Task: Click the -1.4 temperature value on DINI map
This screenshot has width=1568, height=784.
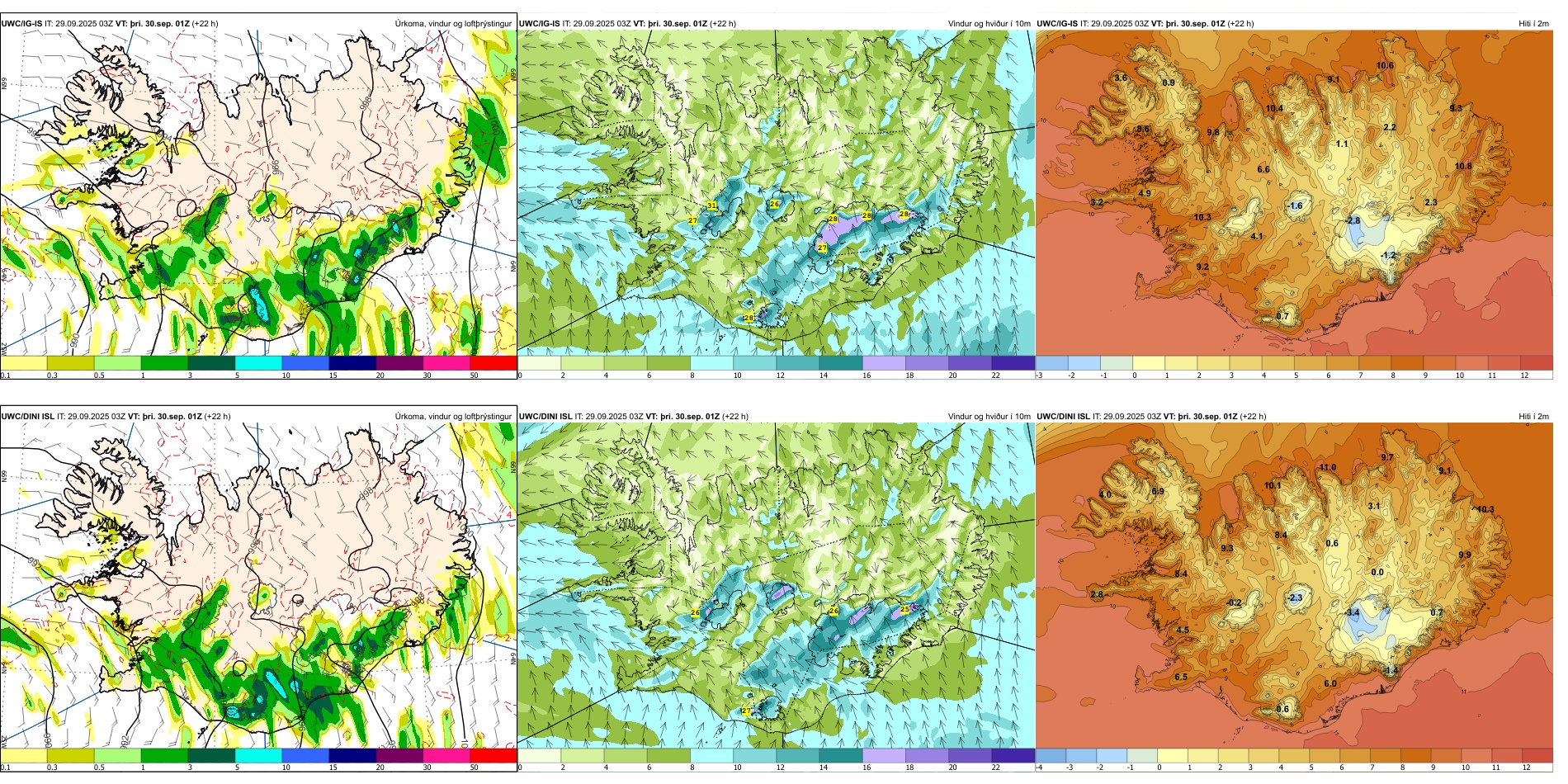Action: tap(1391, 670)
